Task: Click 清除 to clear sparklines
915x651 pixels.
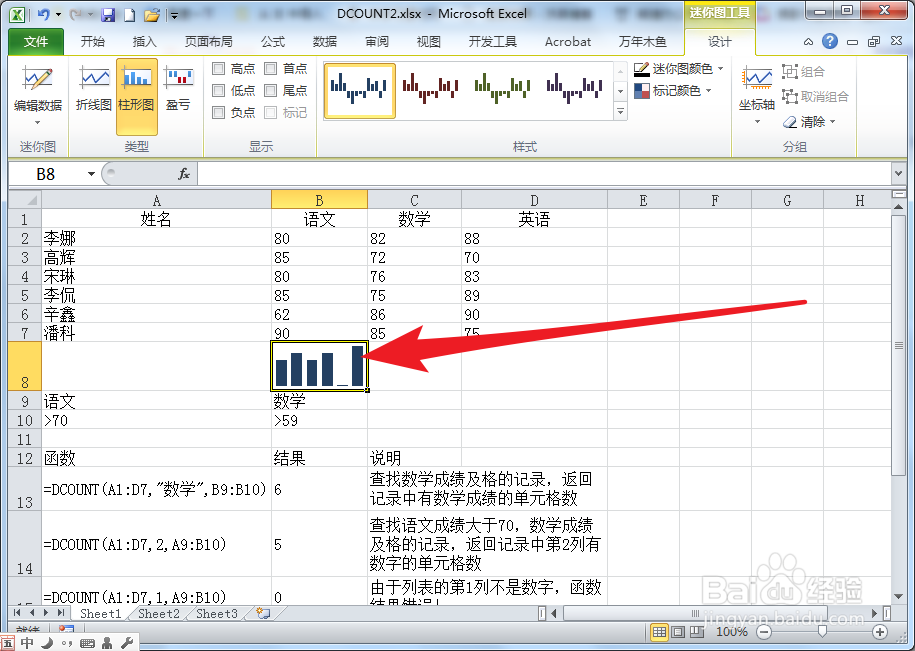Action: 805,122
